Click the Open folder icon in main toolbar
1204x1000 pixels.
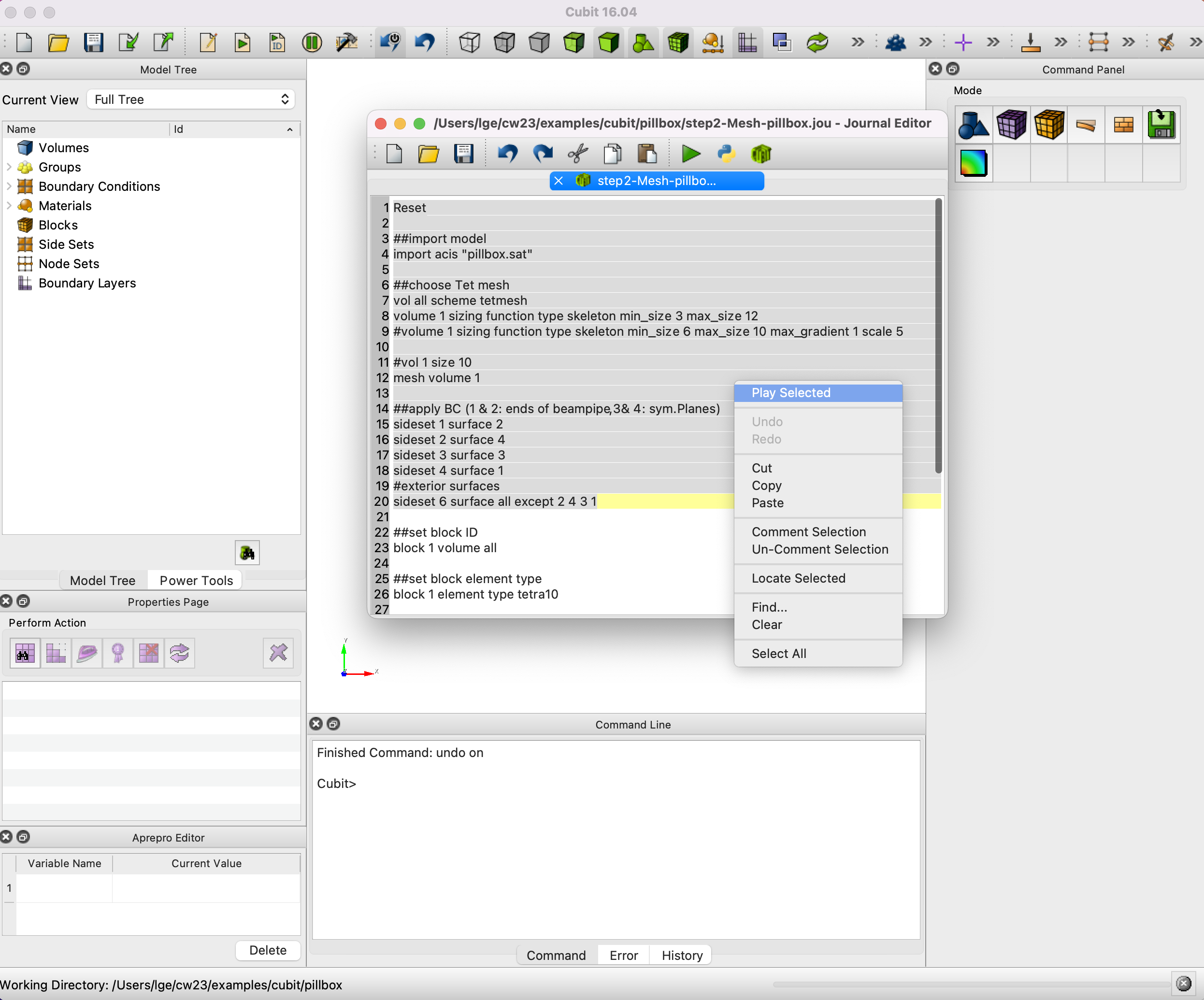58,43
